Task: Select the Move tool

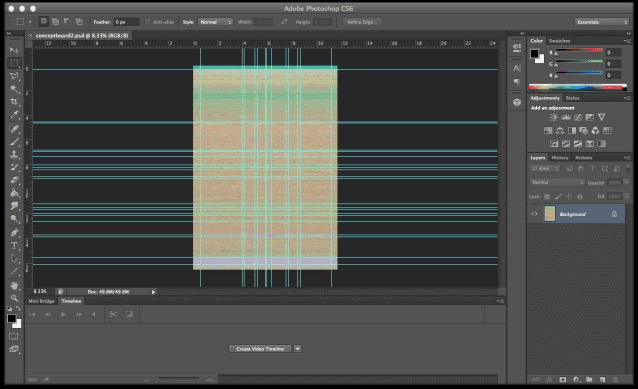Action: click(x=14, y=50)
